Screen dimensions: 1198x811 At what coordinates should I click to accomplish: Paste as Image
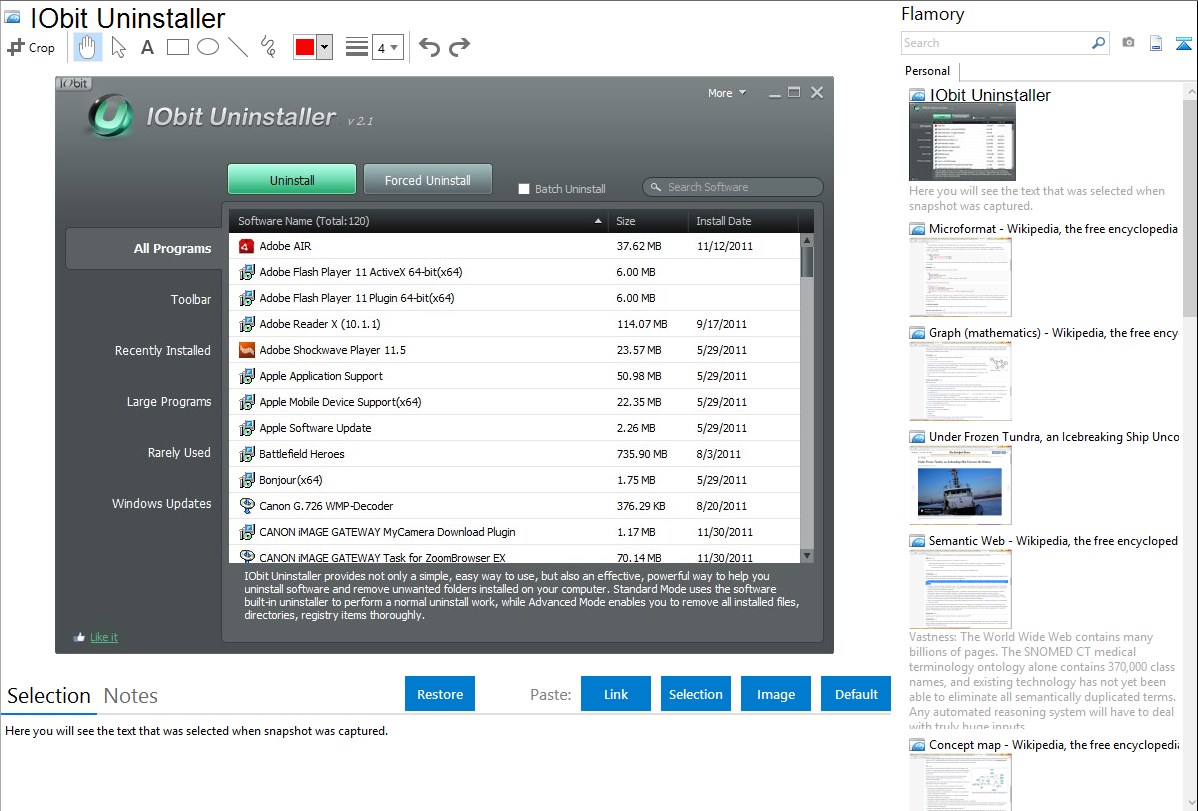(x=776, y=694)
